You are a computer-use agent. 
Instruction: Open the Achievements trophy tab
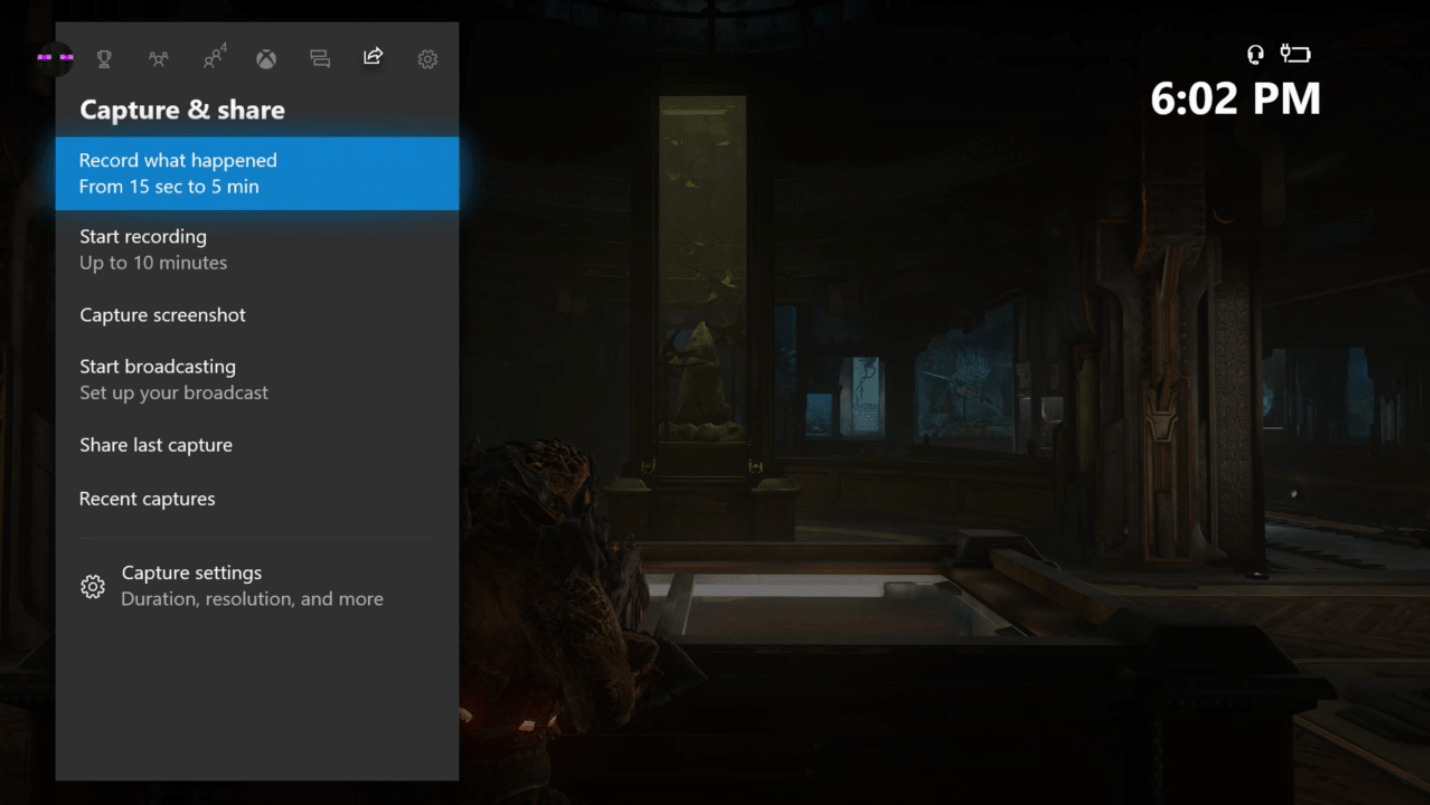[x=104, y=59]
